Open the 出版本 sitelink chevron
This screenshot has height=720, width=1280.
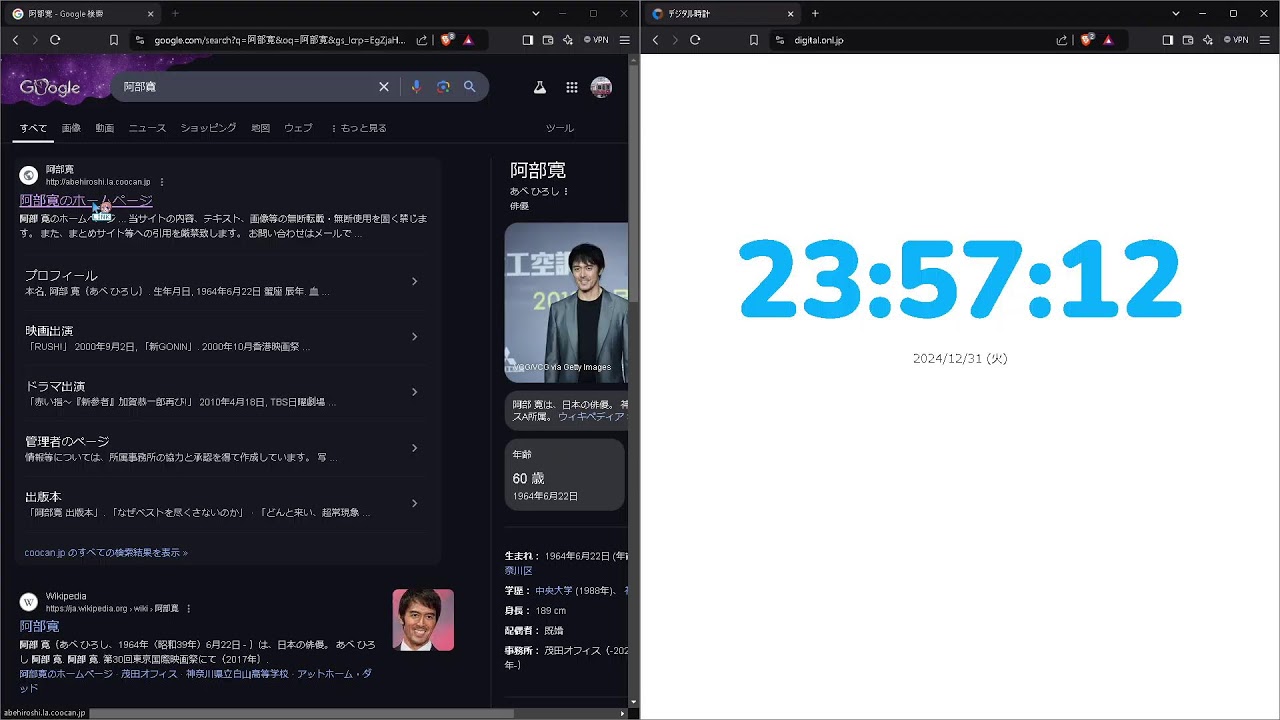point(415,503)
